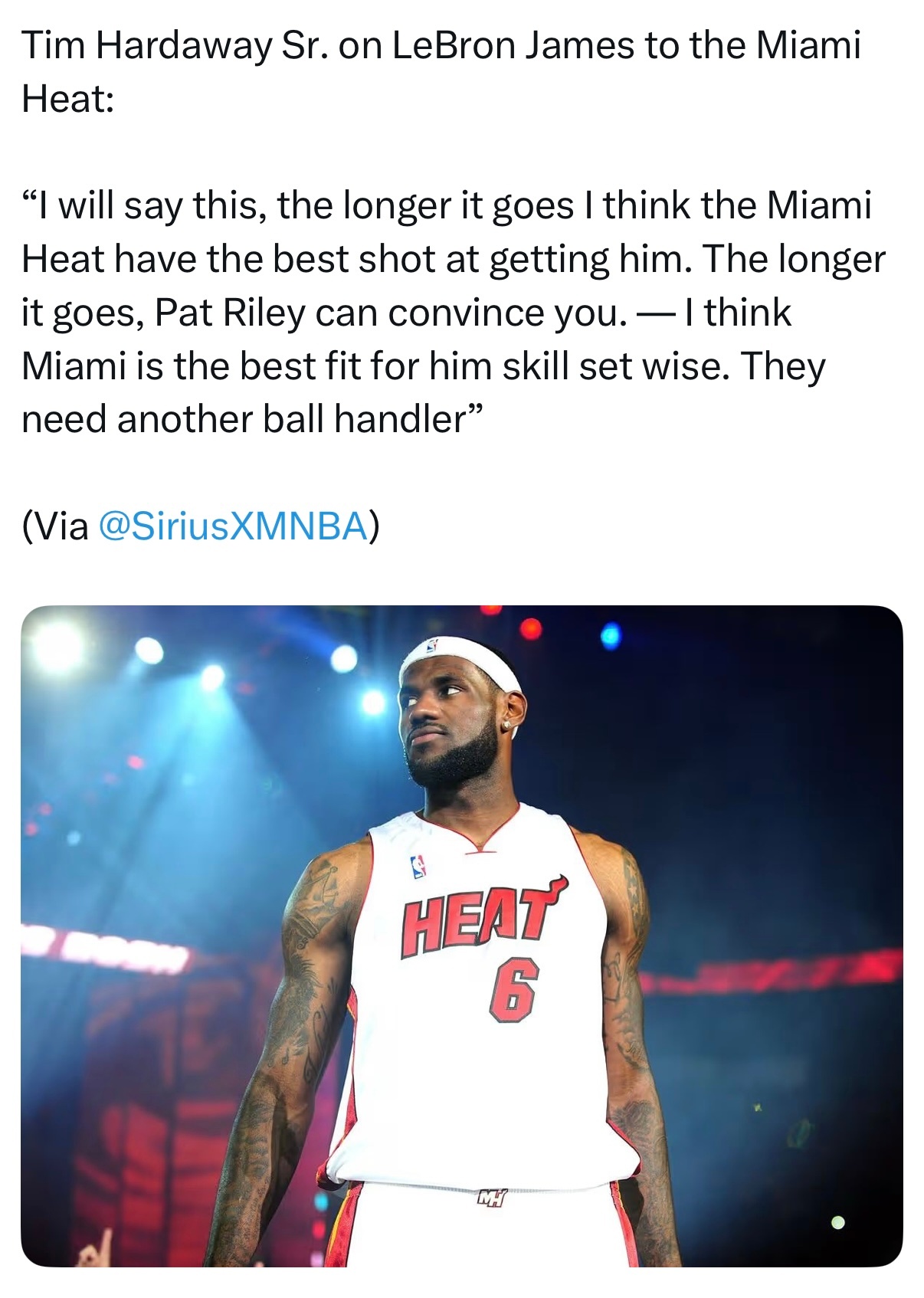The height and width of the screenshot is (1298, 924).
Task: Click the bright white spotlight in photo corner
Action: 57,645
